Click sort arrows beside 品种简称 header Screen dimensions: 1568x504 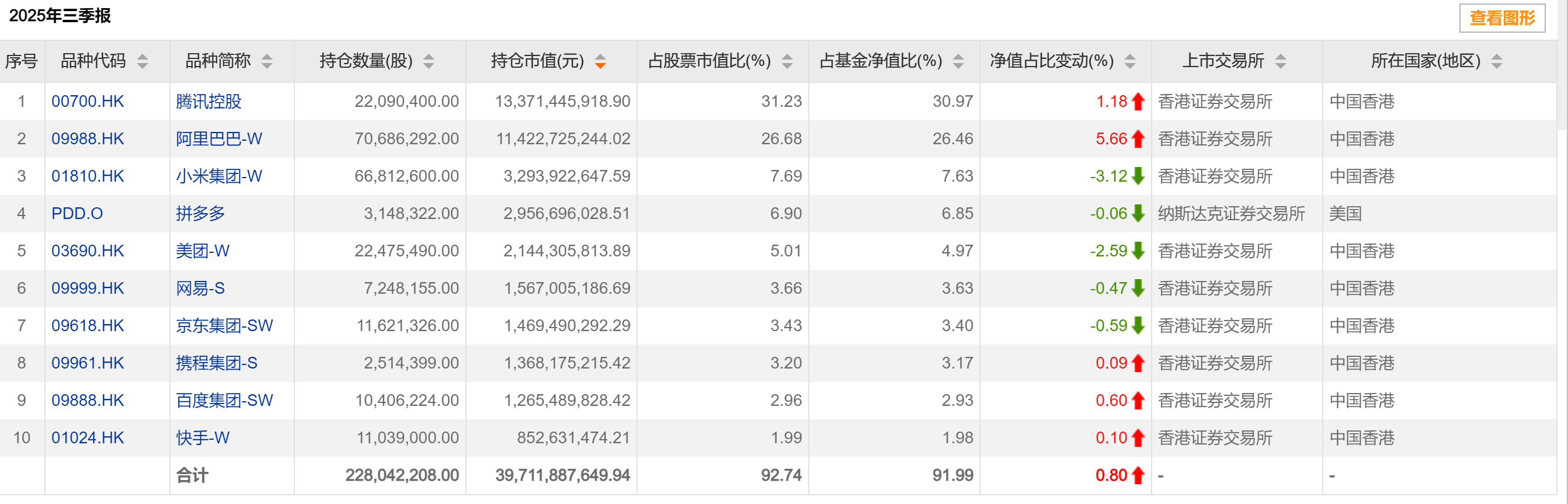click(267, 61)
